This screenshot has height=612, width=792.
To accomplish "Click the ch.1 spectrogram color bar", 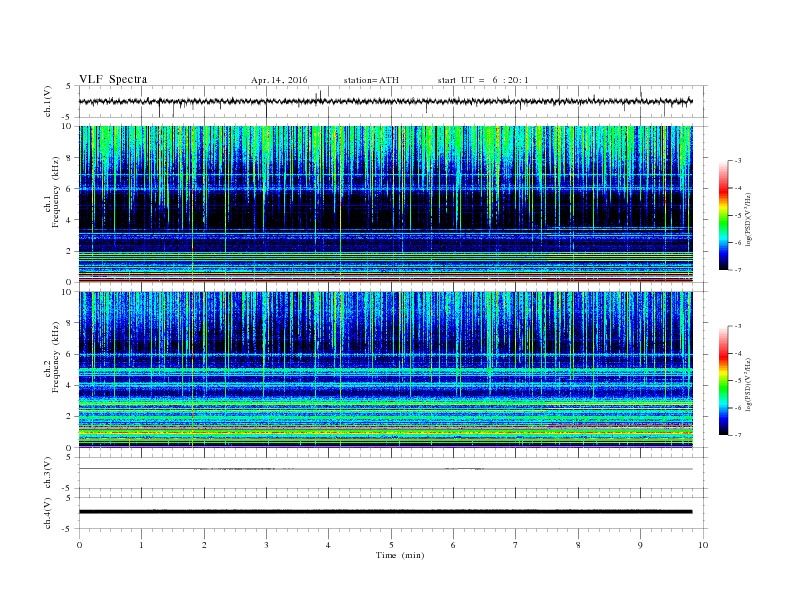I will (x=723, y=215).
